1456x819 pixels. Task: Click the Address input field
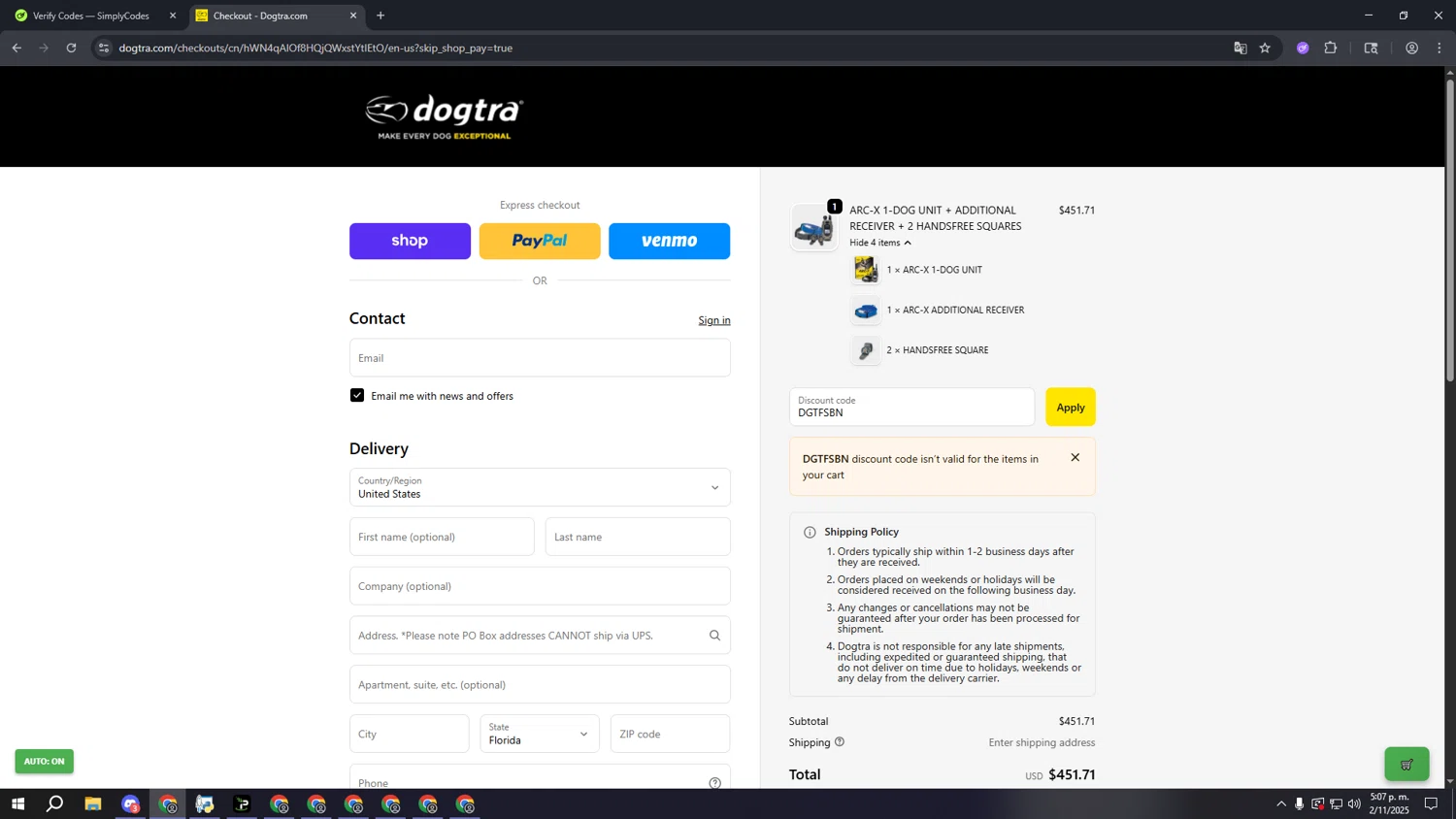[540, 636]
